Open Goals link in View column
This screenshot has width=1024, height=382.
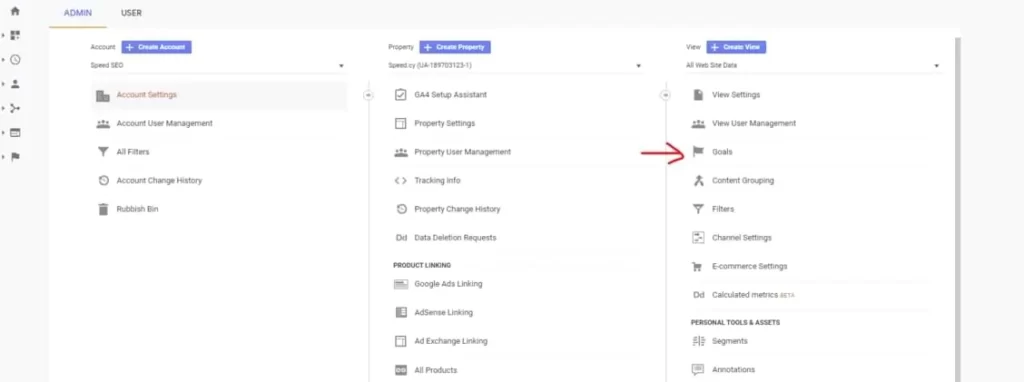tap(722, 152)
